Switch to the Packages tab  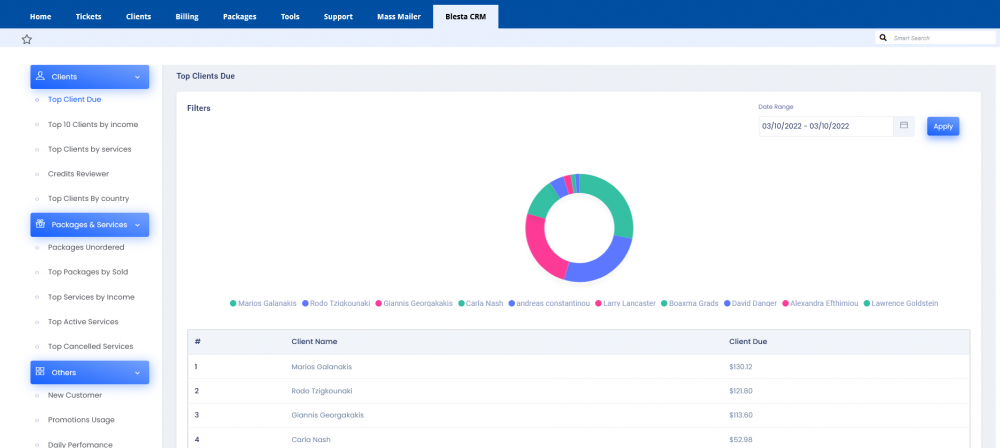click(x=240, y=17)
